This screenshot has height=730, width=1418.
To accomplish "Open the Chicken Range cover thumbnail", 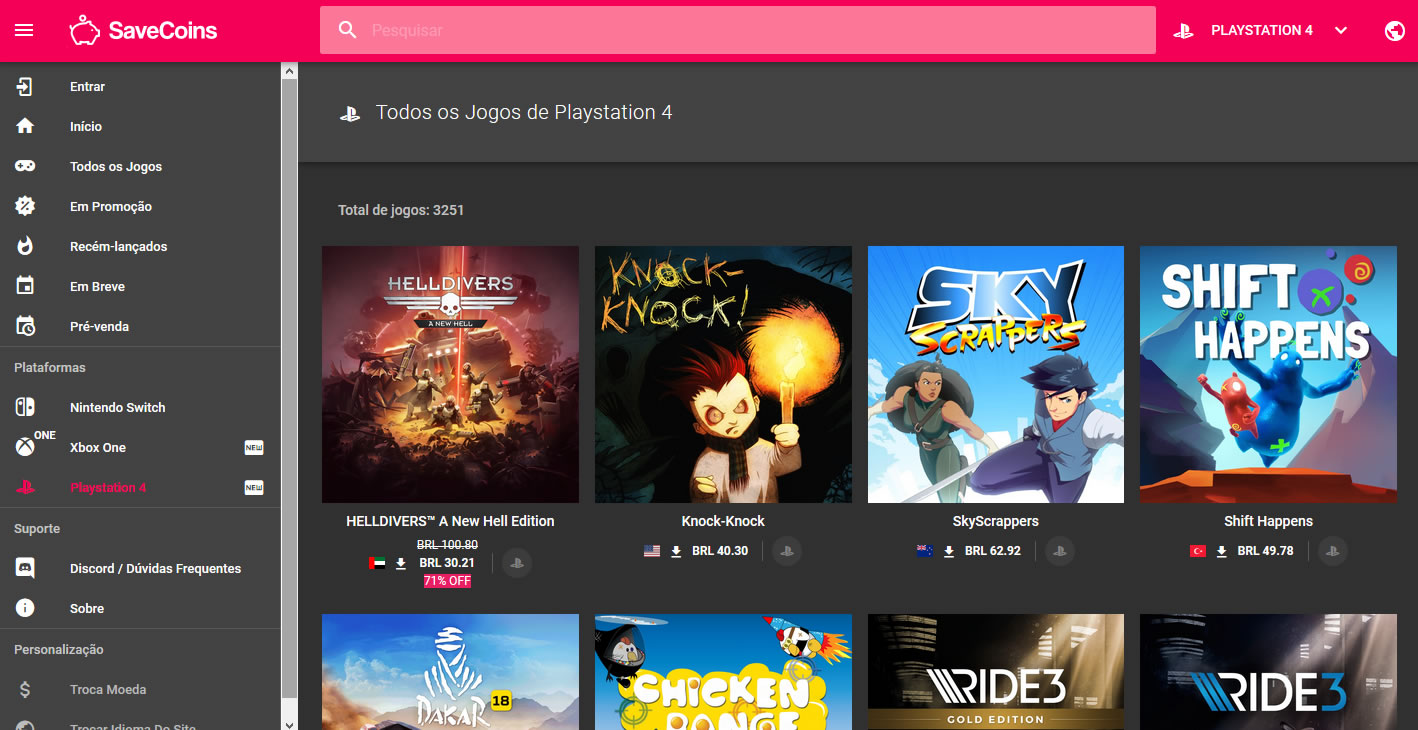I will click(x=723, y=672).
